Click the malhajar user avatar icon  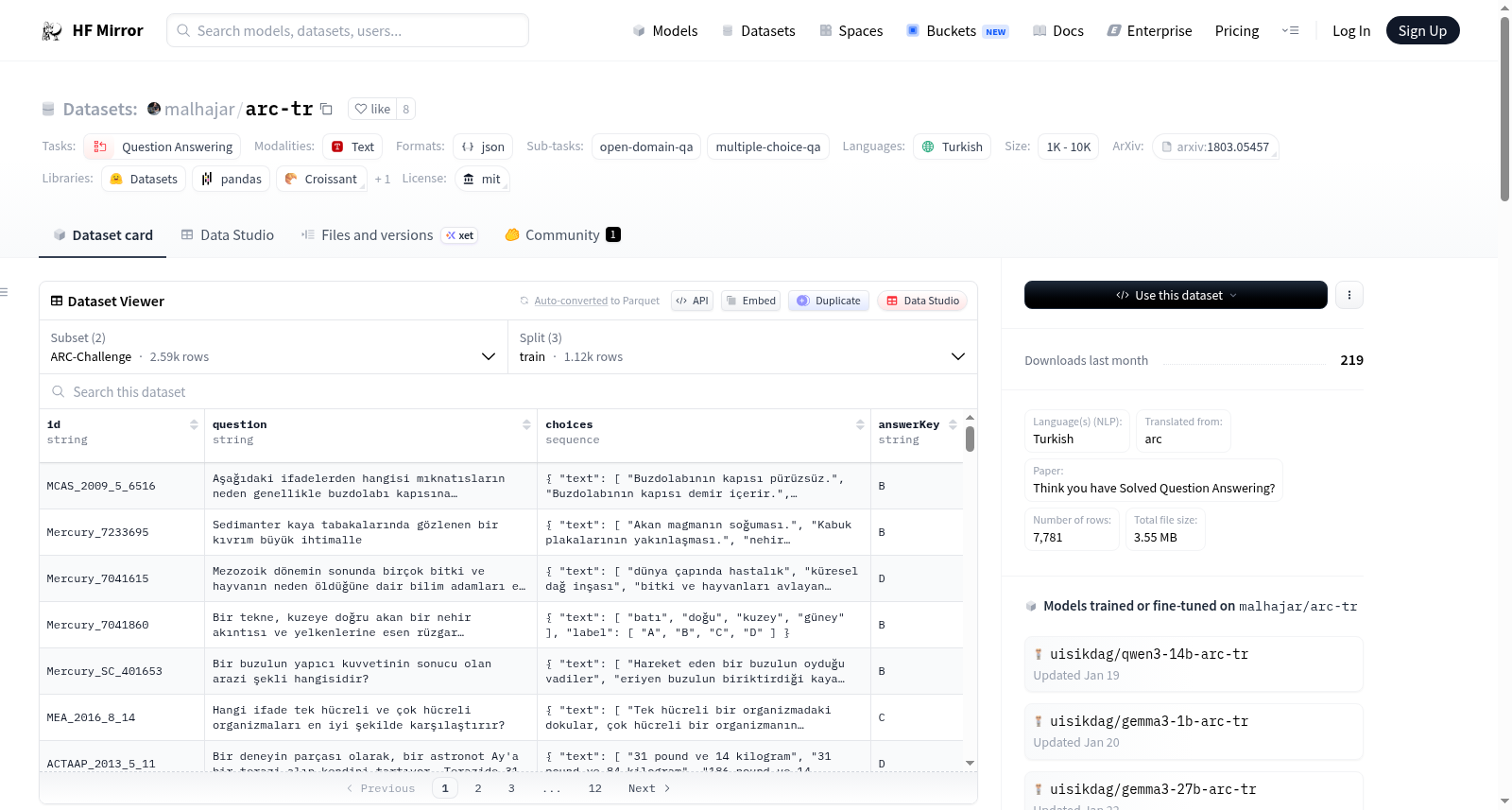click(154, 109)
